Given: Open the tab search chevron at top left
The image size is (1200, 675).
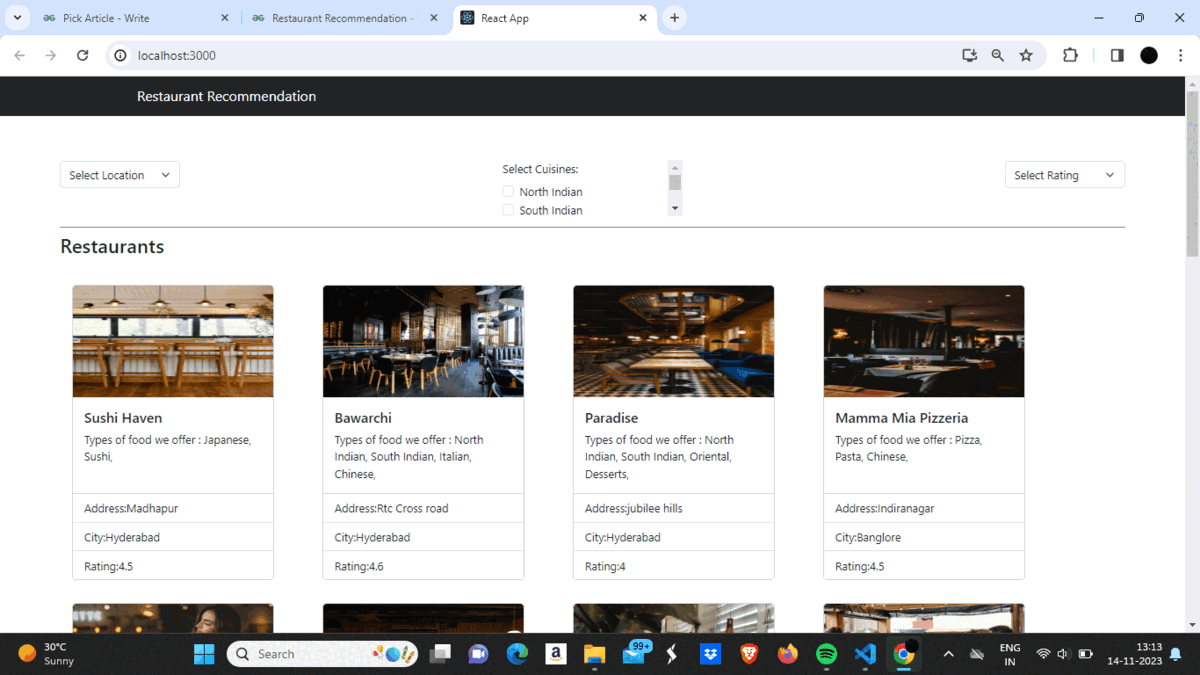Looking at the screenshot, I should pos(17,18).
